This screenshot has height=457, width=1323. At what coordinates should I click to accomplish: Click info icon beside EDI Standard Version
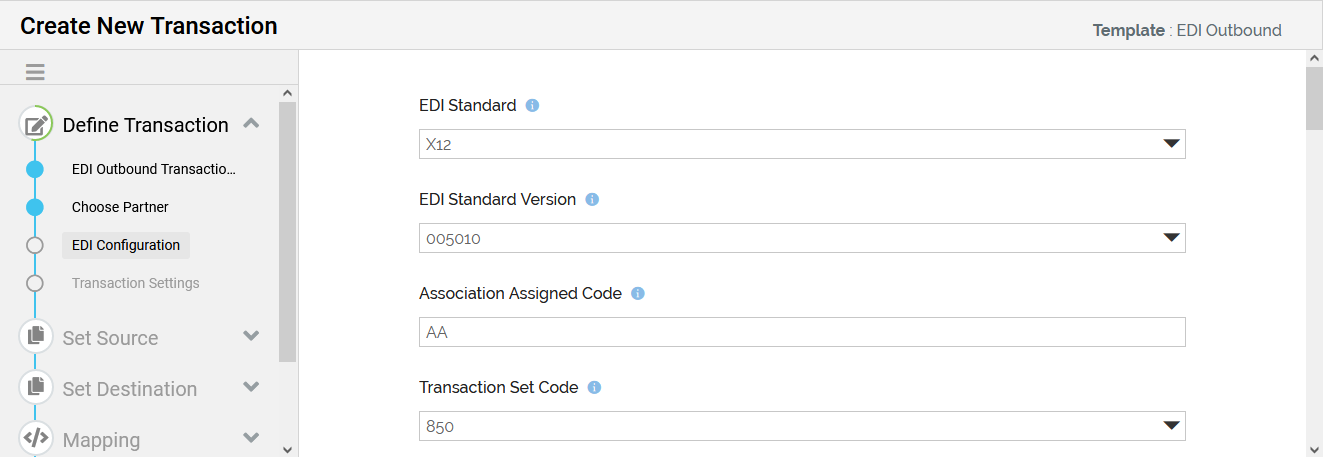(x=592, y=200)
